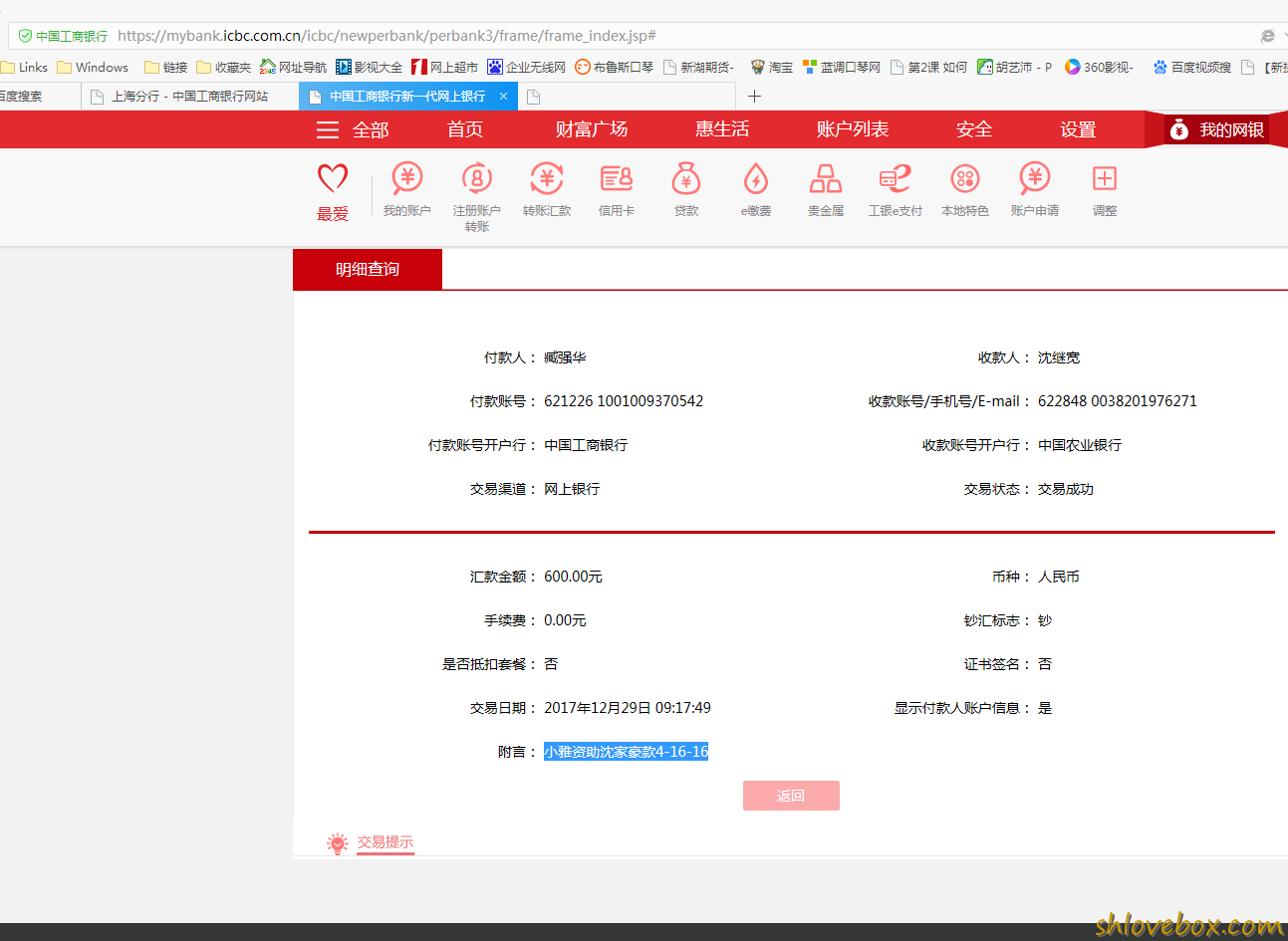Click the 返回 button
Viewport: 1288px width, 941px height.
pyautogui.click(x=791, y=796)
